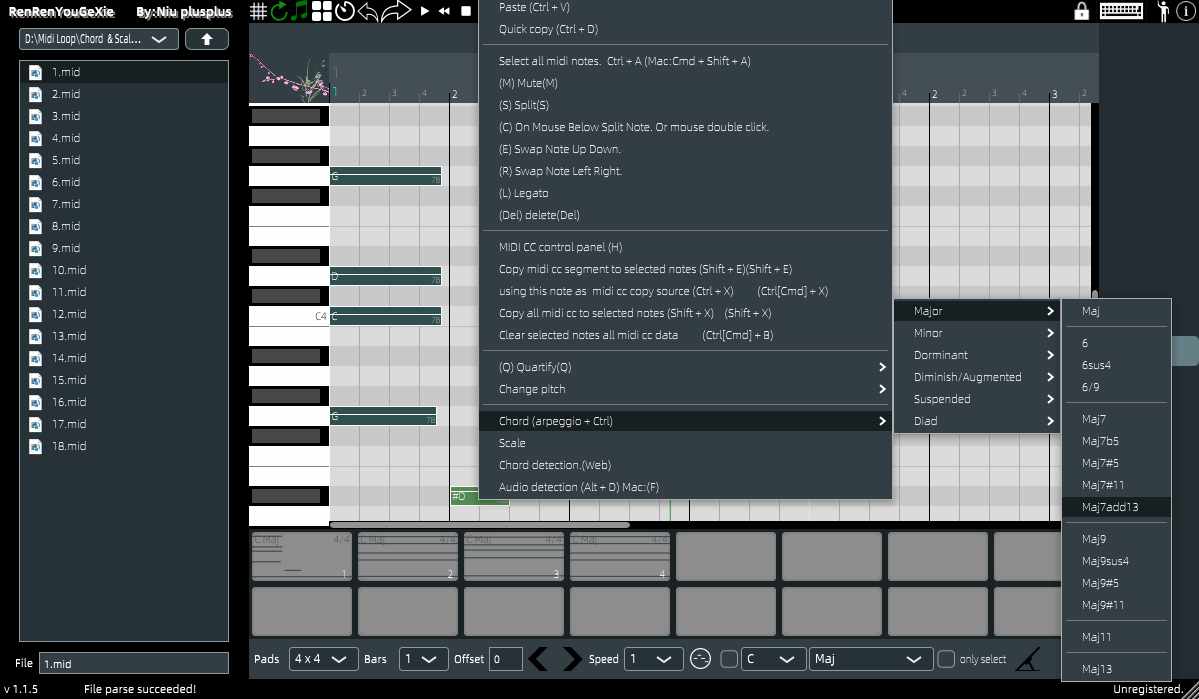
Task: Open the Pads 4 x 4 dropdown
Action: click(323, 659)
